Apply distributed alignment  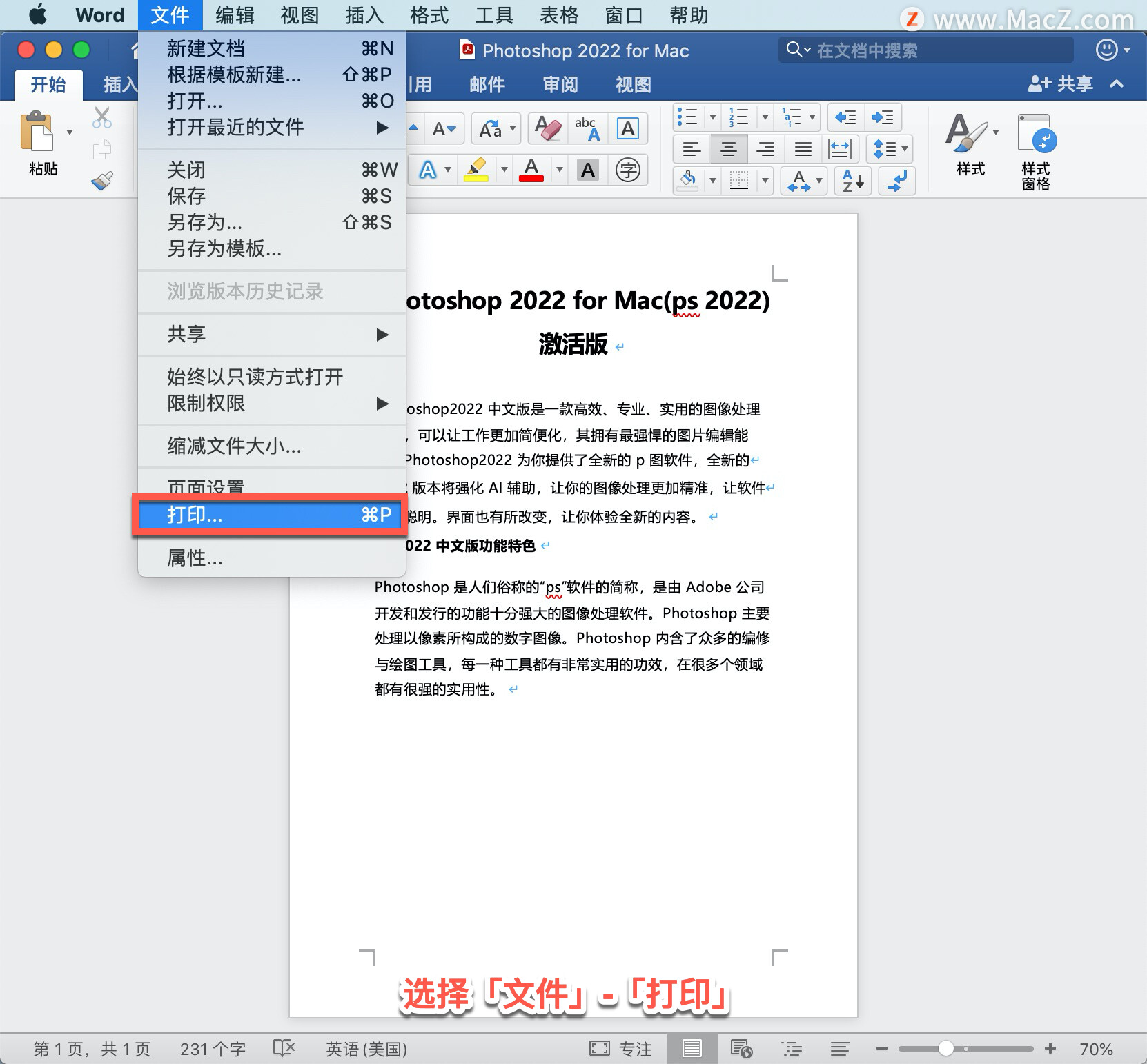point(840,149)
